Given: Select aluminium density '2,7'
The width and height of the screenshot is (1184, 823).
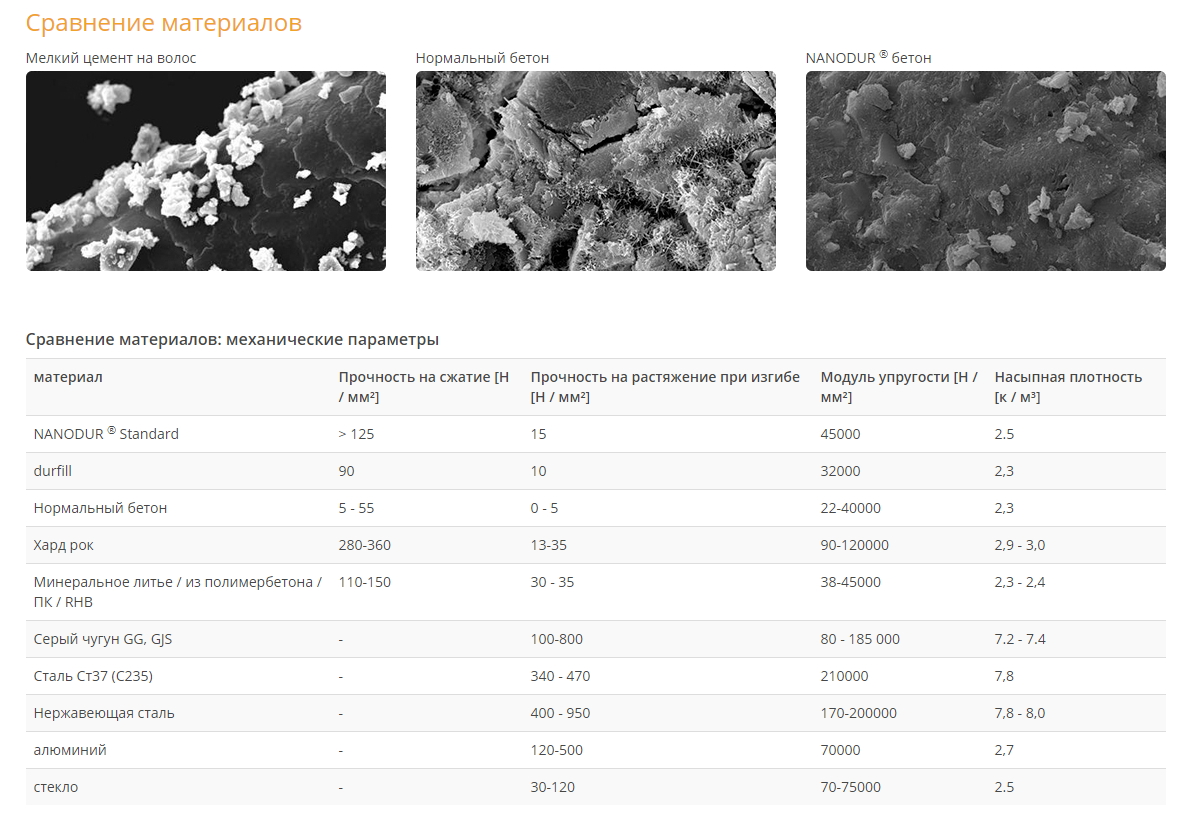Looking at the screenshot, I should coord(1004,750).
